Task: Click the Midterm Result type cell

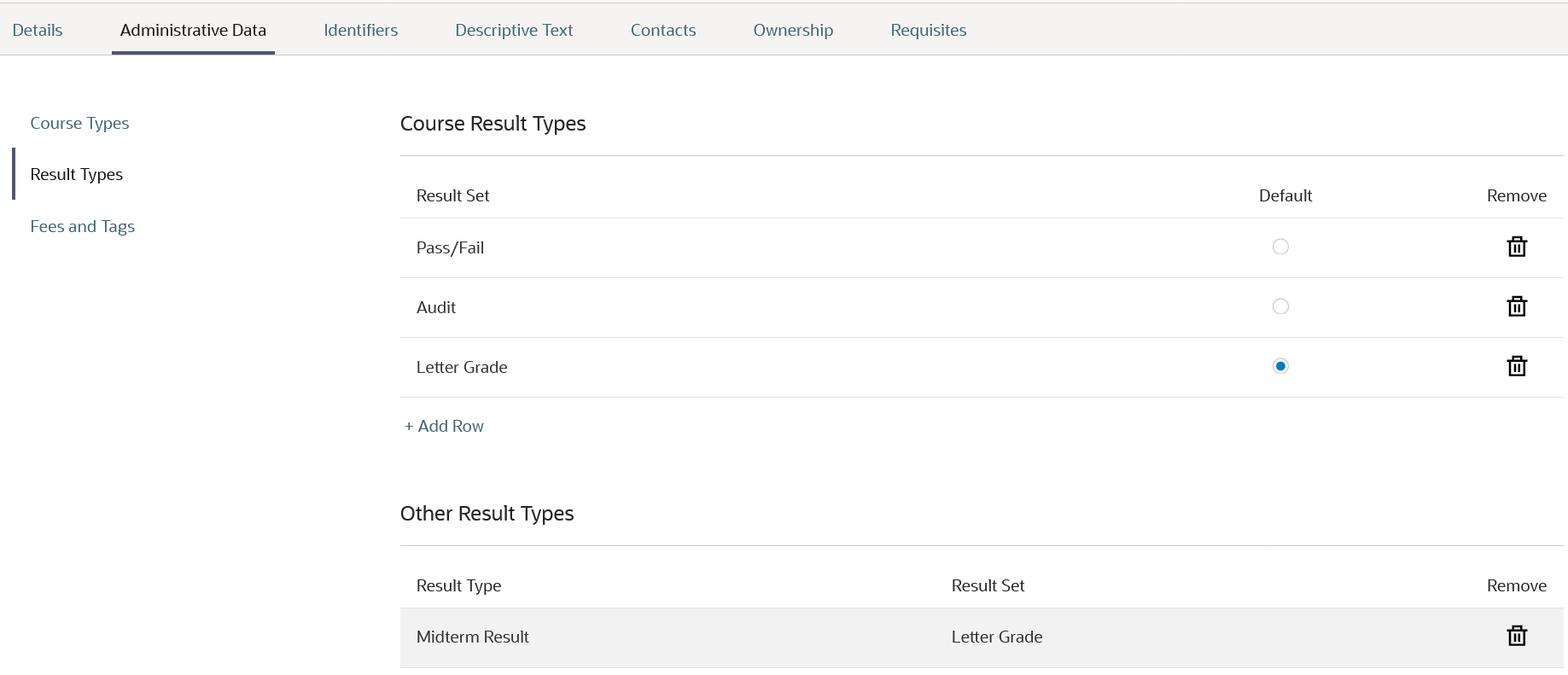Action: tap(472, 637)
